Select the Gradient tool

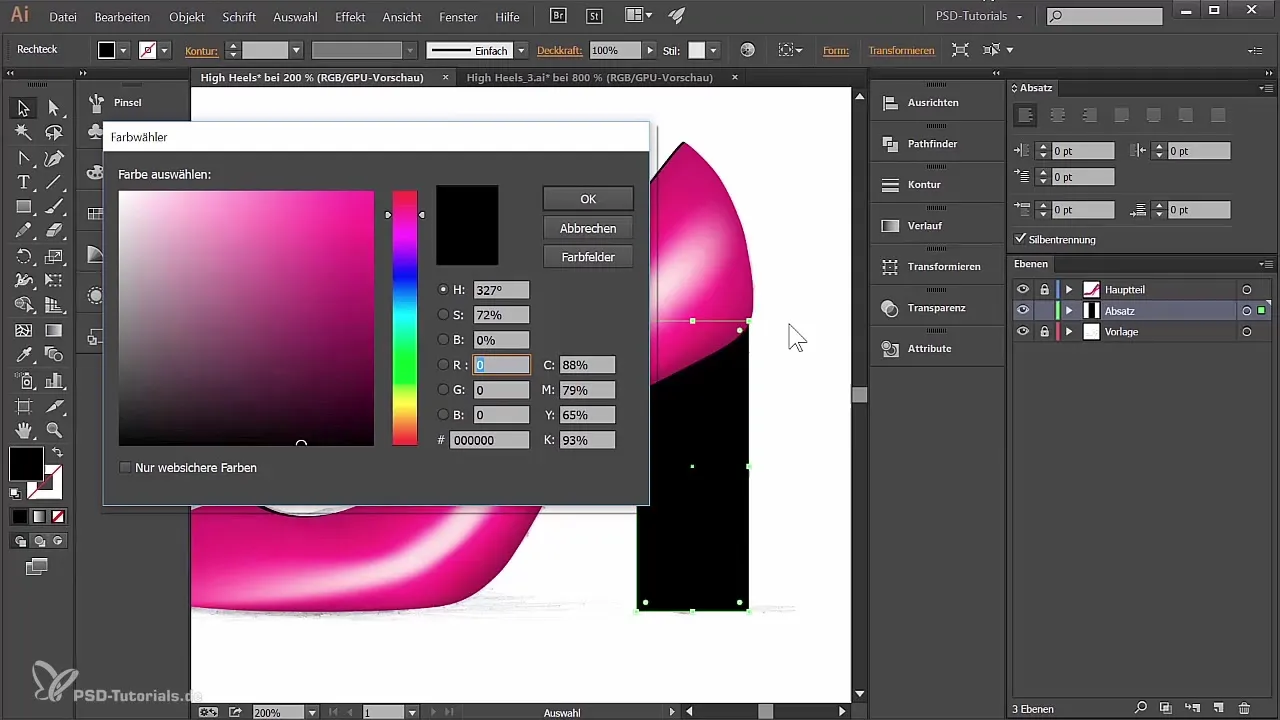pyautogui.click(x=54, y=330)
